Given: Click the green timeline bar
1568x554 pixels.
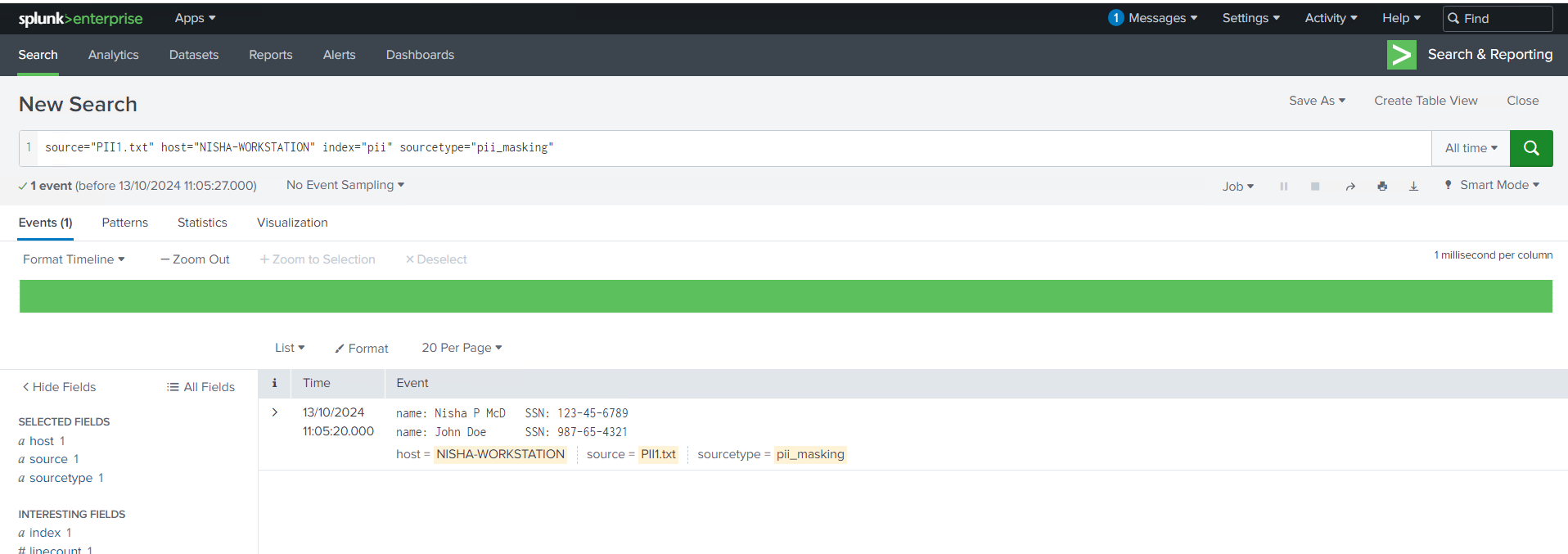Looking at the screenshot, I should 786,296.
